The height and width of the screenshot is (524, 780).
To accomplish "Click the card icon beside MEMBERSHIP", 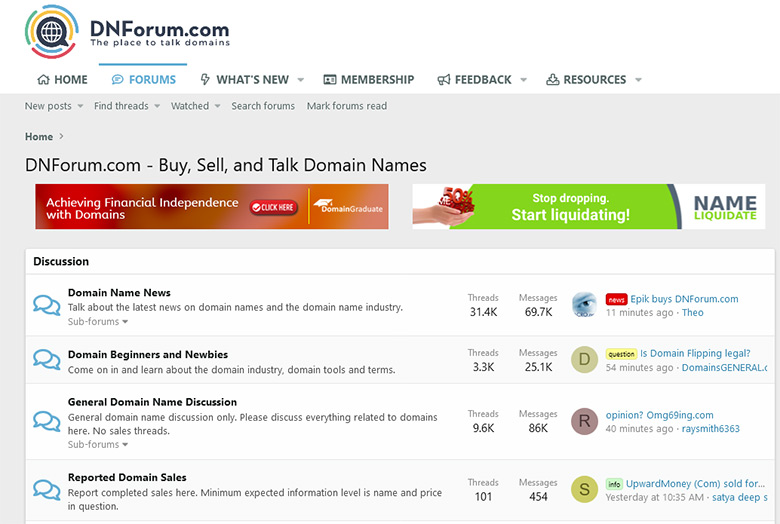I will [329, 80].
